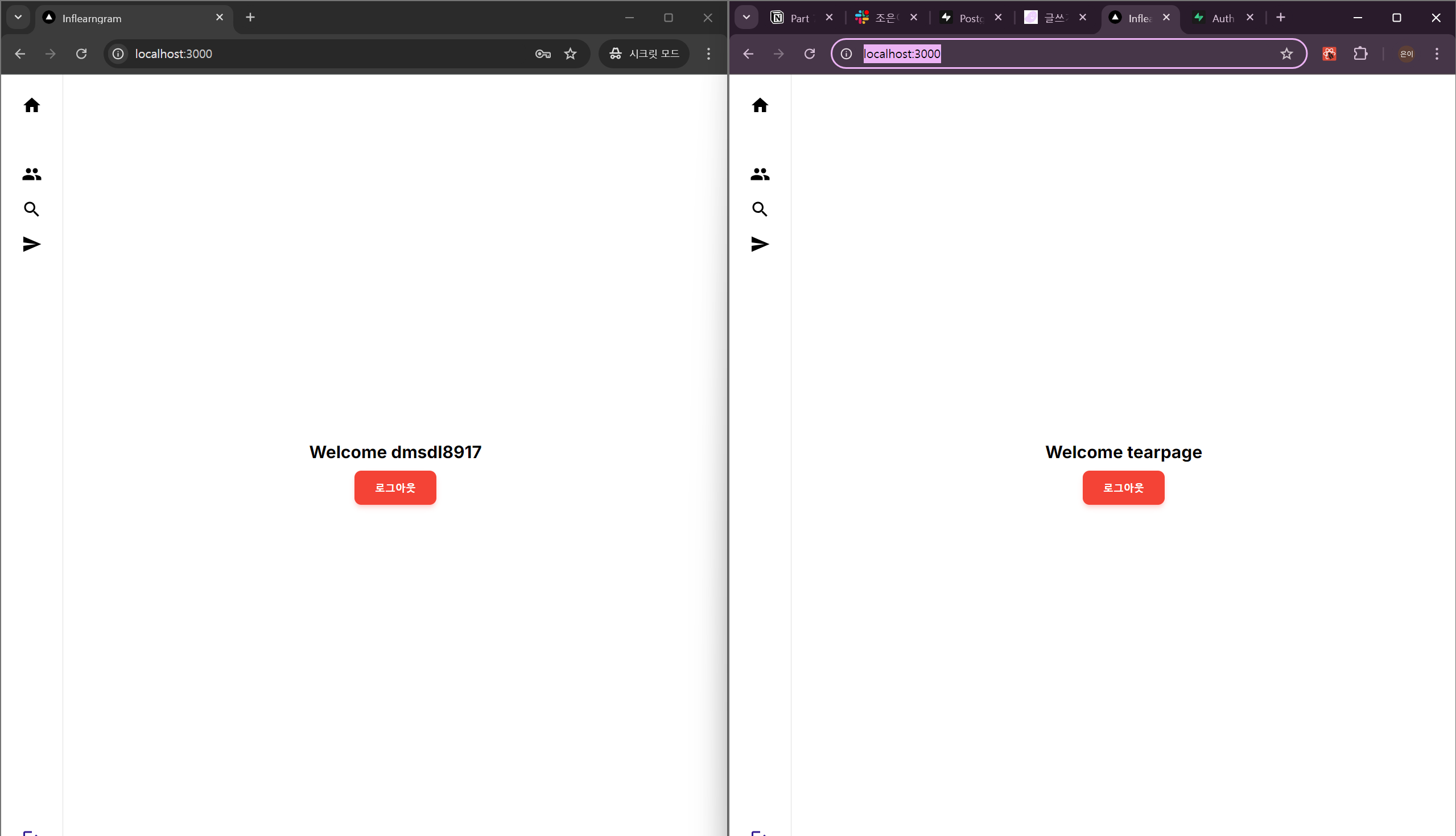This screenshot has width=1456, height=836.
Task: Click the highlighted localhost:3000 address field
Action: [902, 54]
